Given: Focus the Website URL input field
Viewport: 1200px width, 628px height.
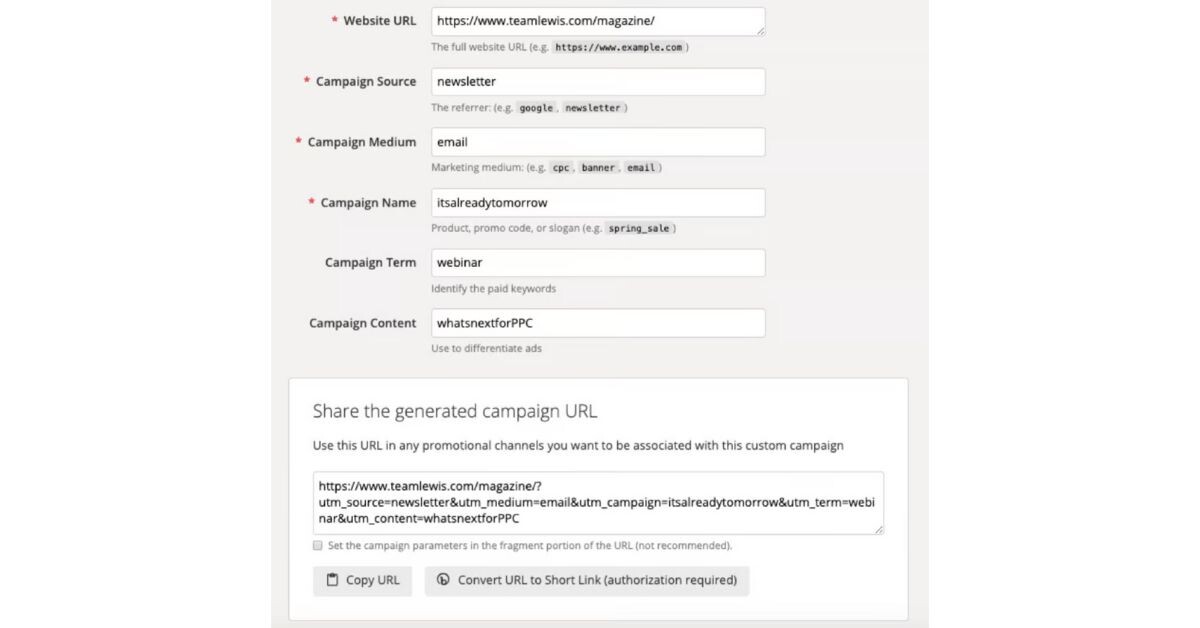Looking at the screenshot, I should coord(598,21).
